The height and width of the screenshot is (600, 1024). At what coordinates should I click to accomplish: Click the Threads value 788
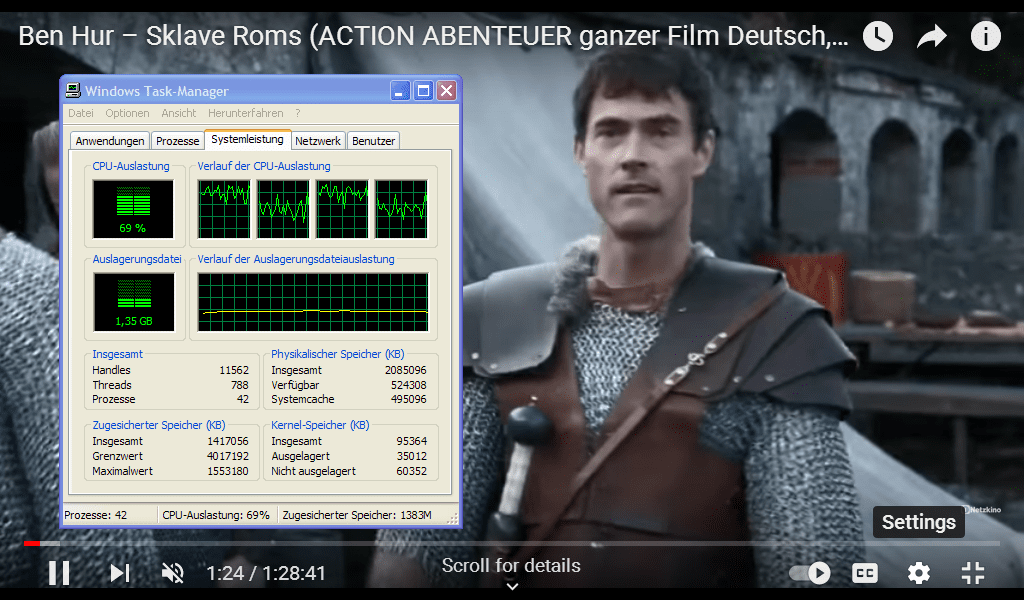[x=240, y=385]
